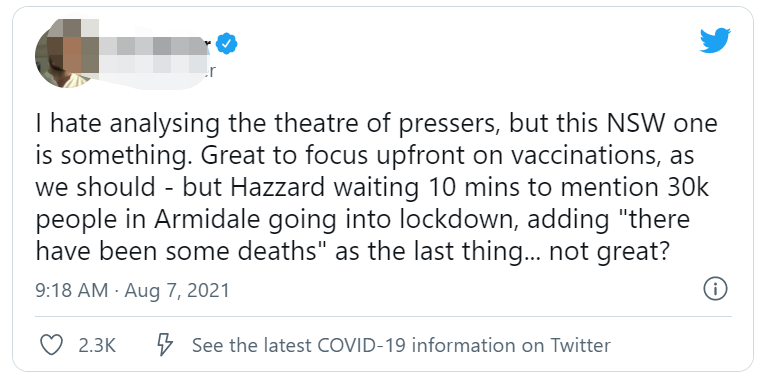This screenshot has height=379, width=780.
Task: Click the blue Twitter bird logo
Action: click(715, 40)
